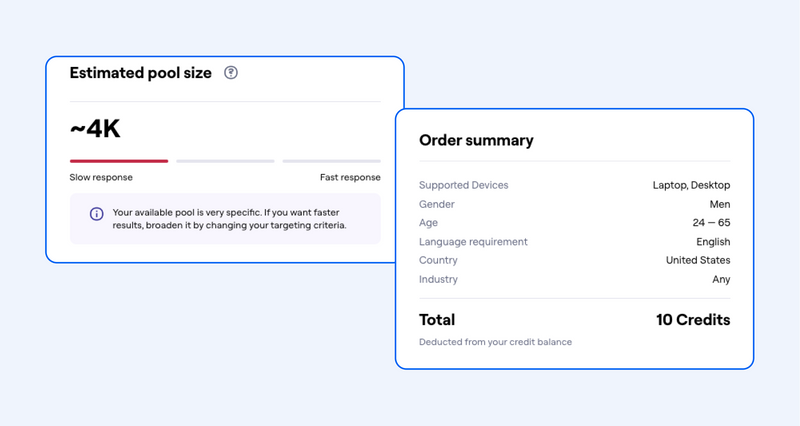Click the red slow response progress segment
The width and height of the screenshot is (800, 426).
(x=119, y=161)
